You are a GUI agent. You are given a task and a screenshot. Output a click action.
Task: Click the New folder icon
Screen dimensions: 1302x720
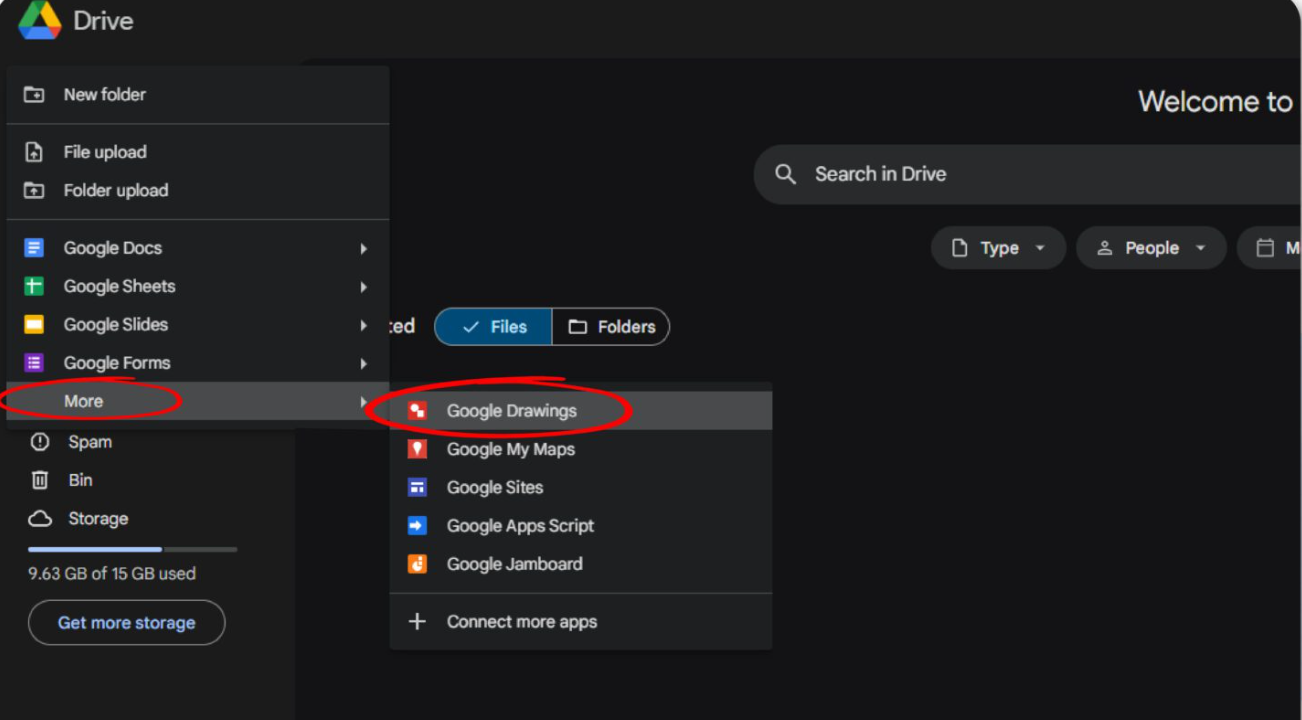(34, 95)
